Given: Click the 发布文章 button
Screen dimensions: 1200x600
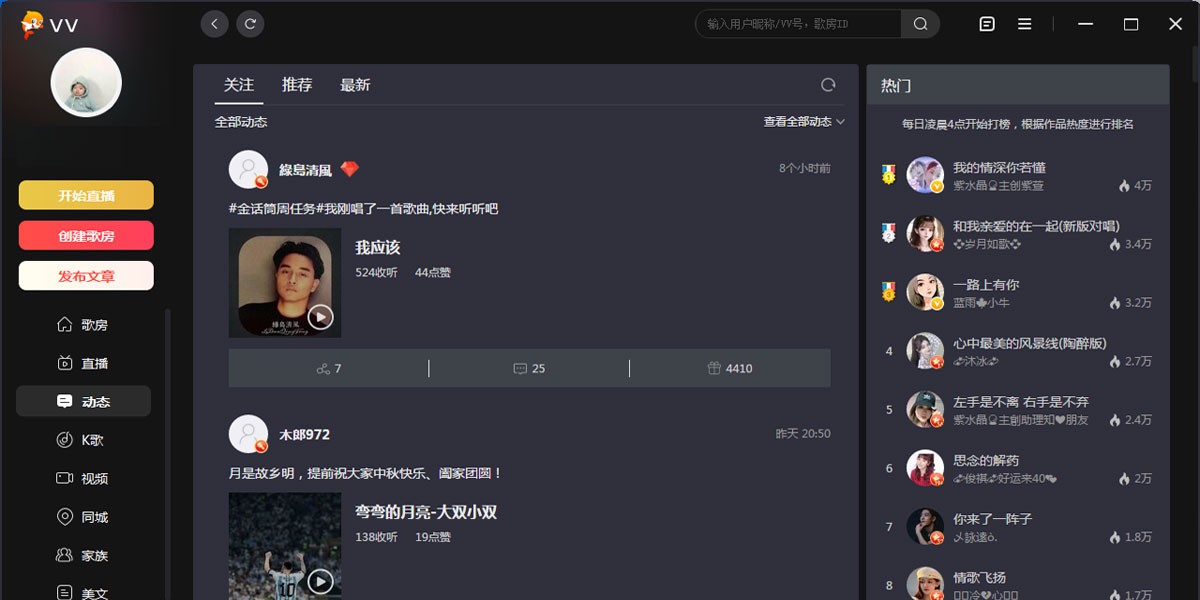Looking at the screenshot, I should coord(86,276).
